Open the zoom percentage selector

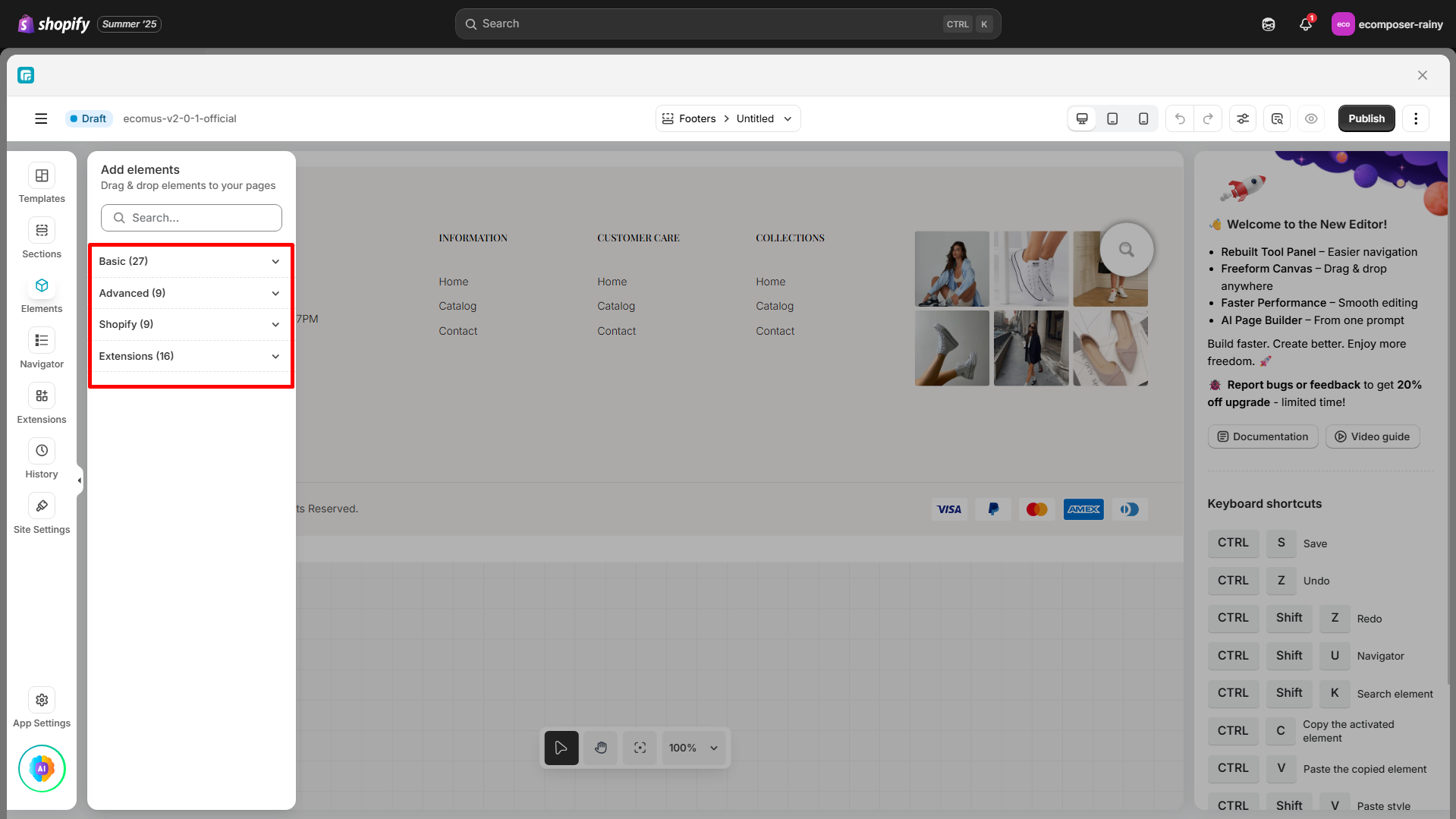692,748
